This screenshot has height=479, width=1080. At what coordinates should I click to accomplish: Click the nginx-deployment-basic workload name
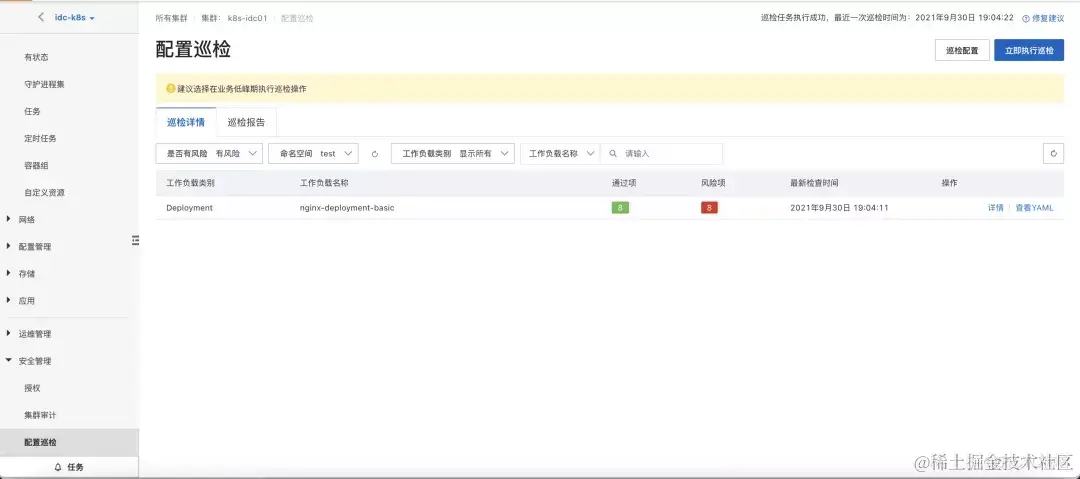pos(347,207)
